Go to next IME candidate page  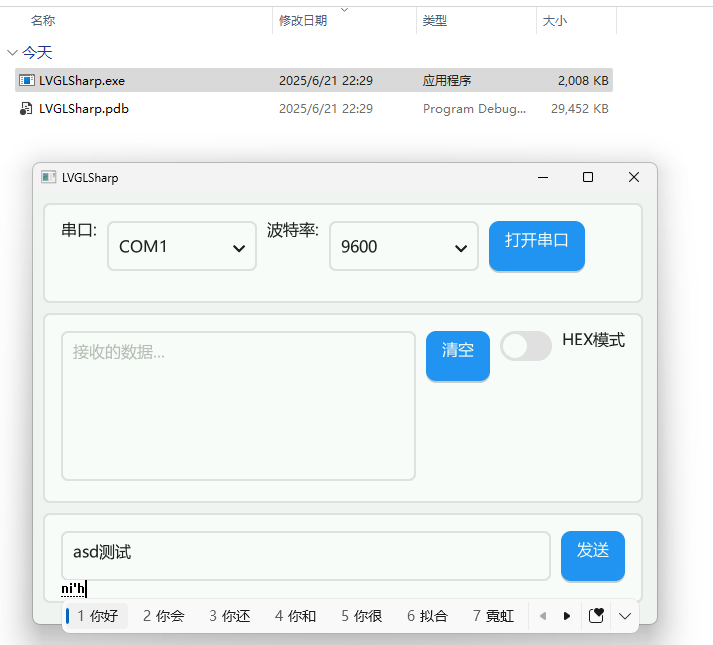point(567,616)
